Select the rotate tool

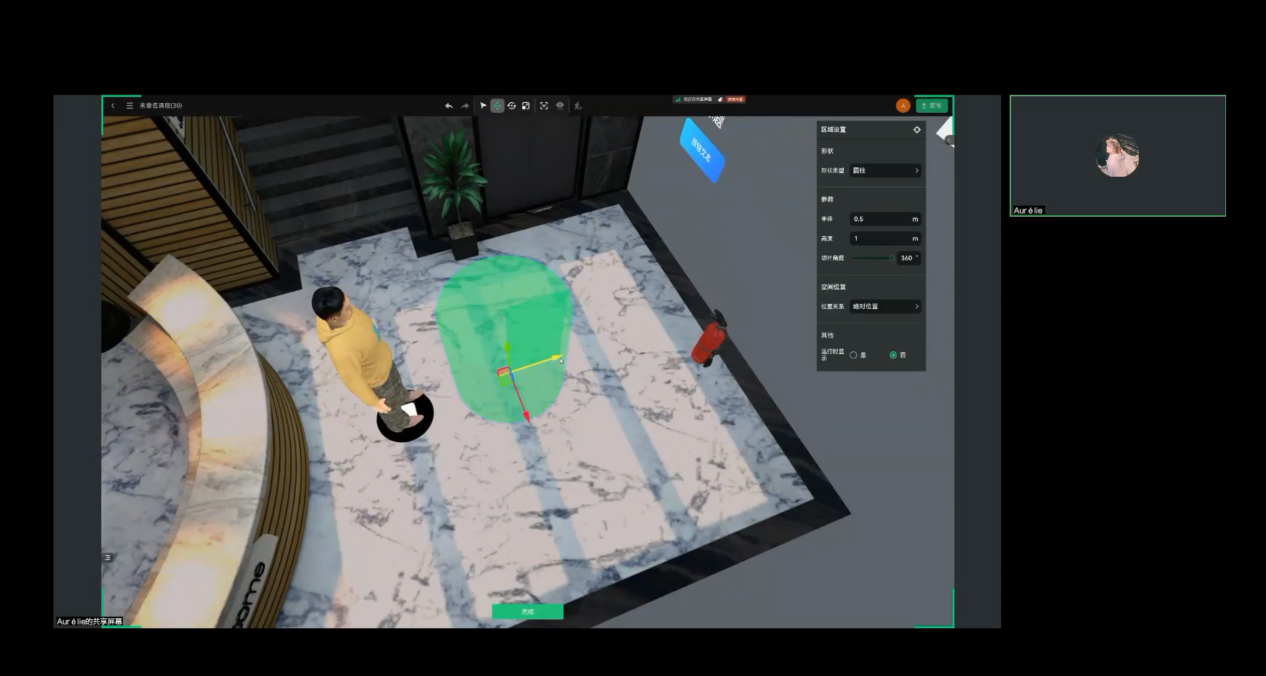511,106
